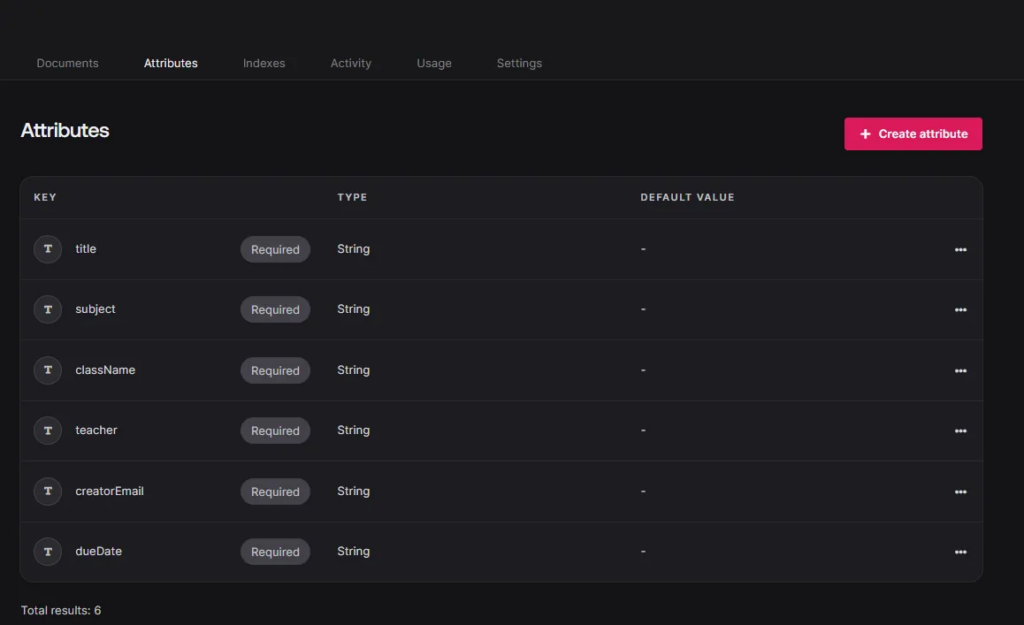Image resolution: width=1024 pixels, height=625 pixels.
Task: Click the Create attribute button
Action: pos(913,133)
